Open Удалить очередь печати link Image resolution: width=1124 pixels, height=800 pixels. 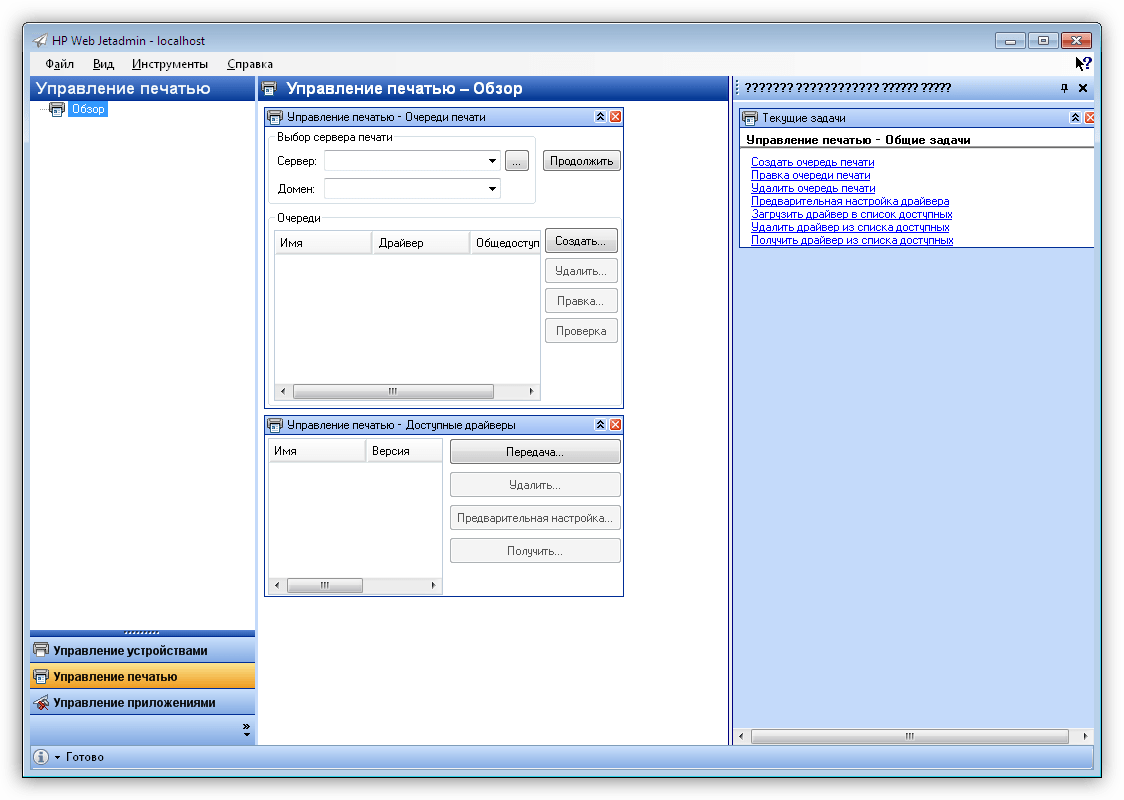pyautogui.click(x=813, y=188)
